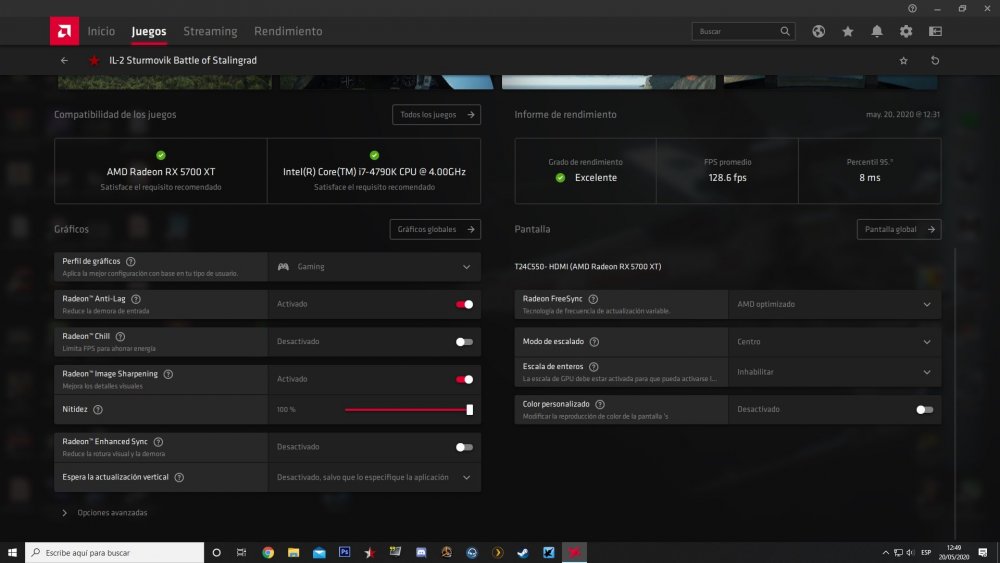Mark game as favorite with star outline
1000x563 pixels.
click(904, 61)
